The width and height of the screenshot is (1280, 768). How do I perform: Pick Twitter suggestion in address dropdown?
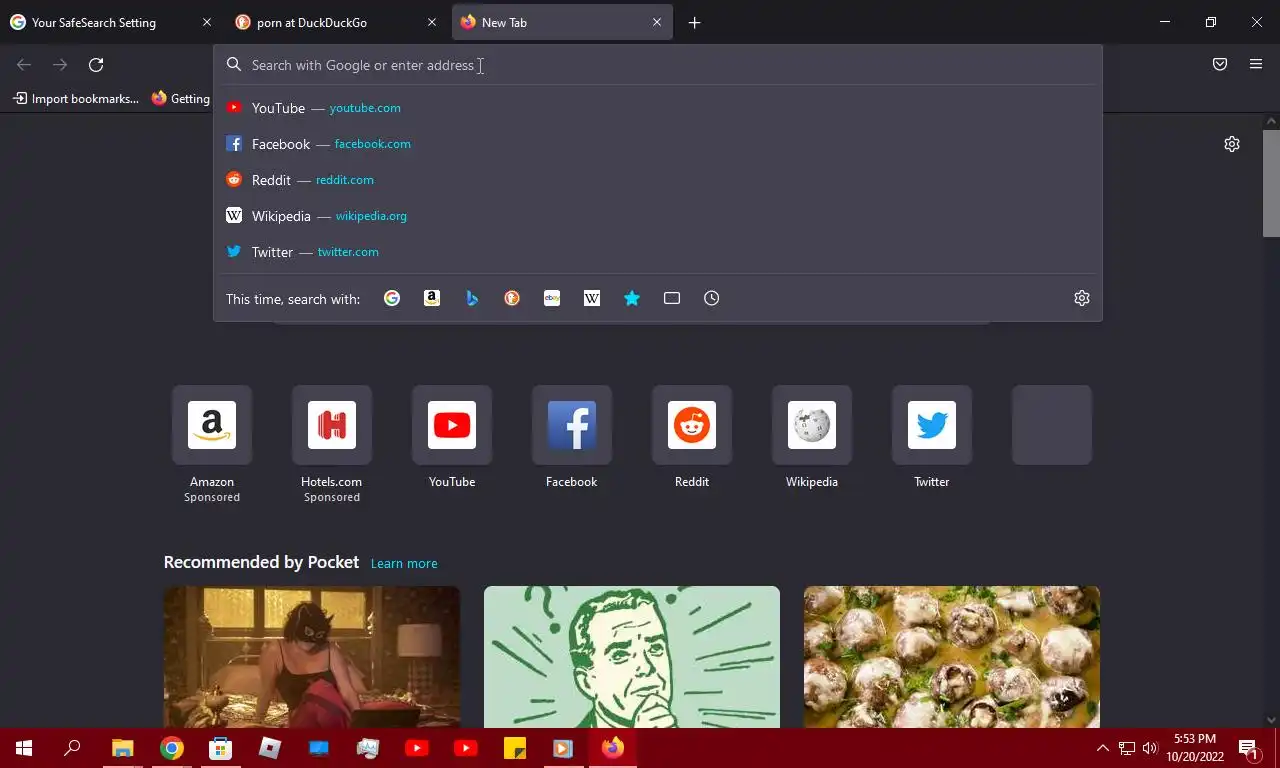pyautogui.click(x=658, y=252)
